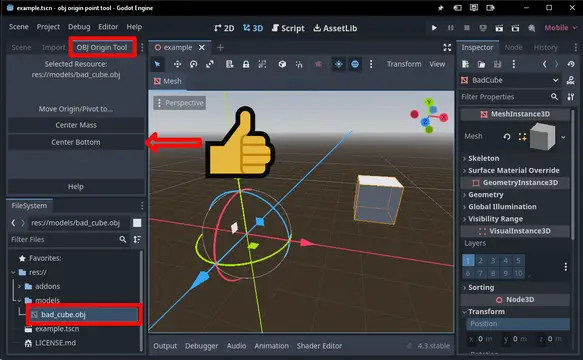The width and height of the screenshot is (583, 360).
Task: Open the Script workspace
Action: point(288,28)
